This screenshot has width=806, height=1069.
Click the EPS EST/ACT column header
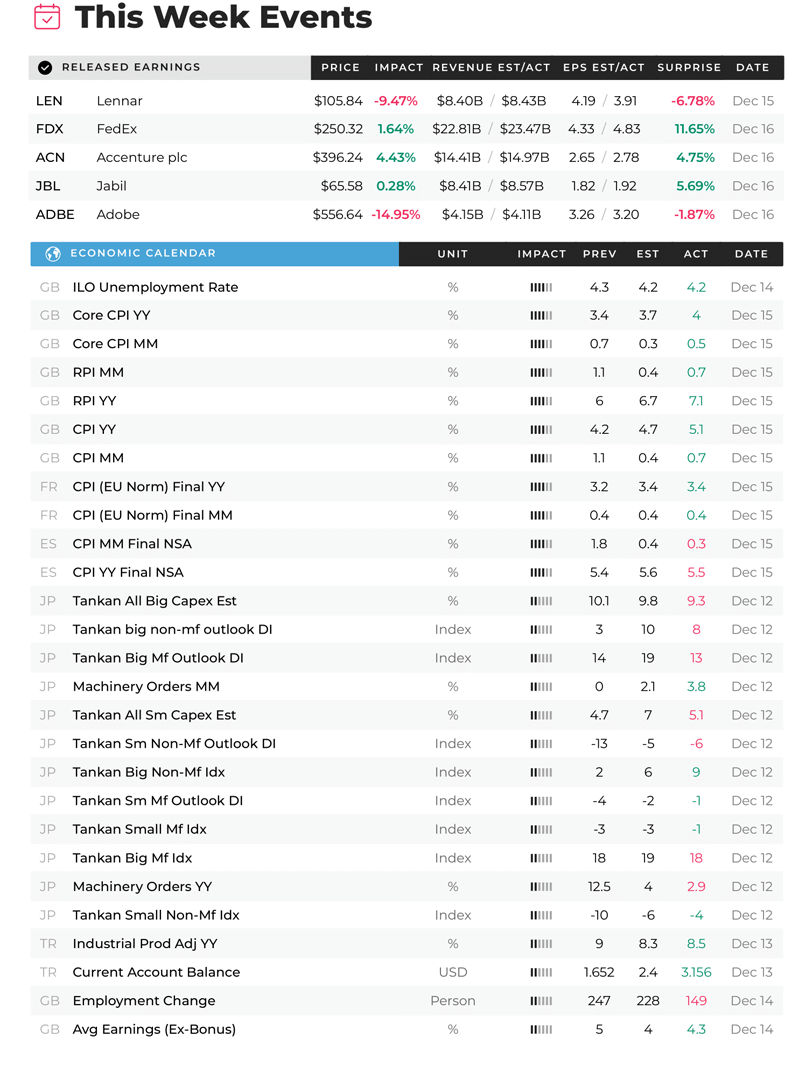click(x=603, y=67)
